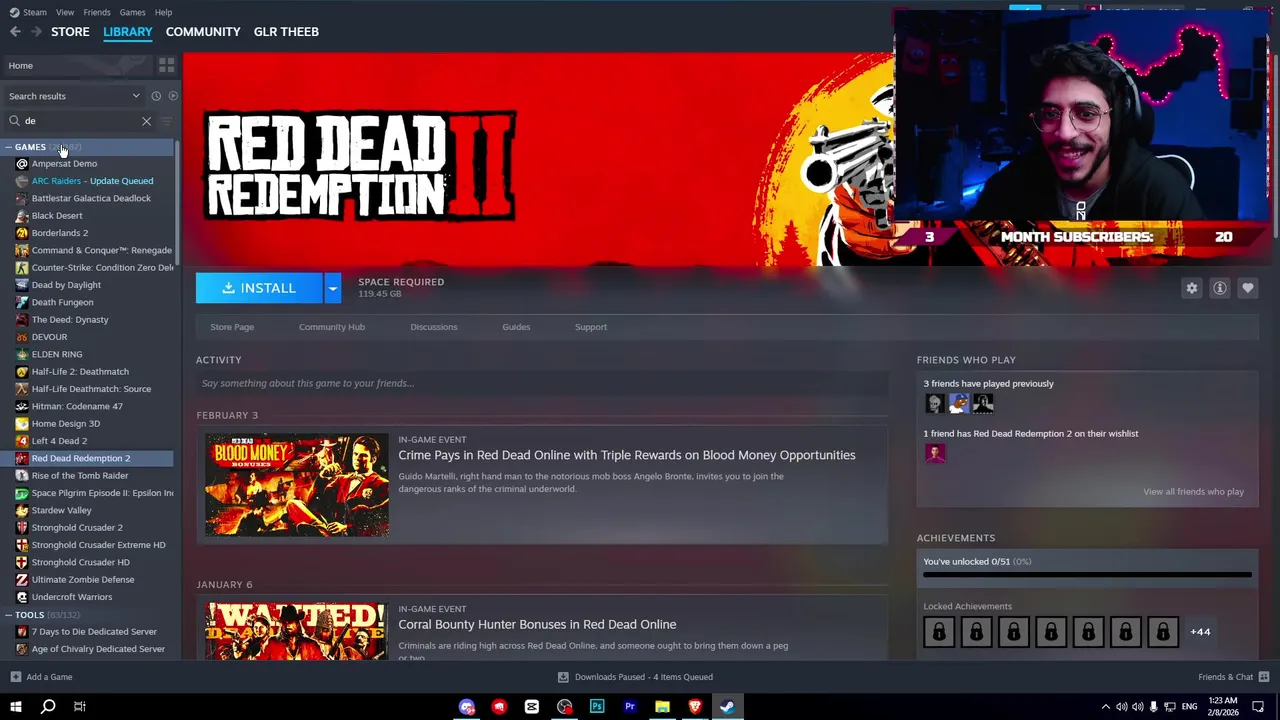This screenshot has height=720, width=1280.
Task: Click the achievements progress bar
Action: (1087, 575)
